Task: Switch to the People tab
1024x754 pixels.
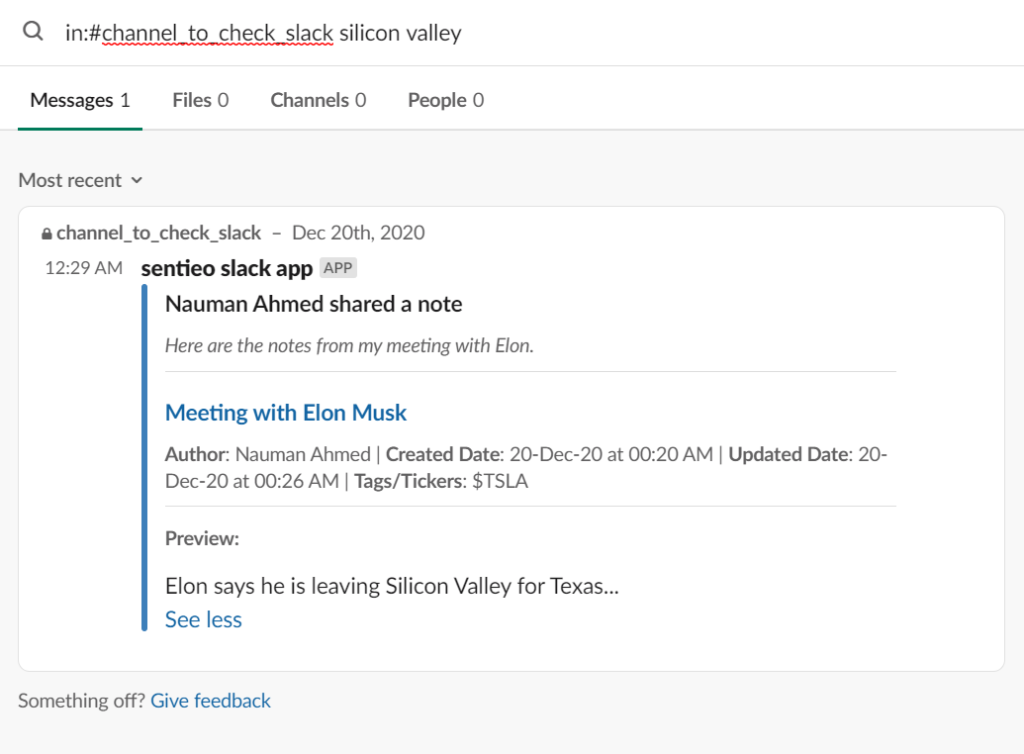Action: [445, 100]
